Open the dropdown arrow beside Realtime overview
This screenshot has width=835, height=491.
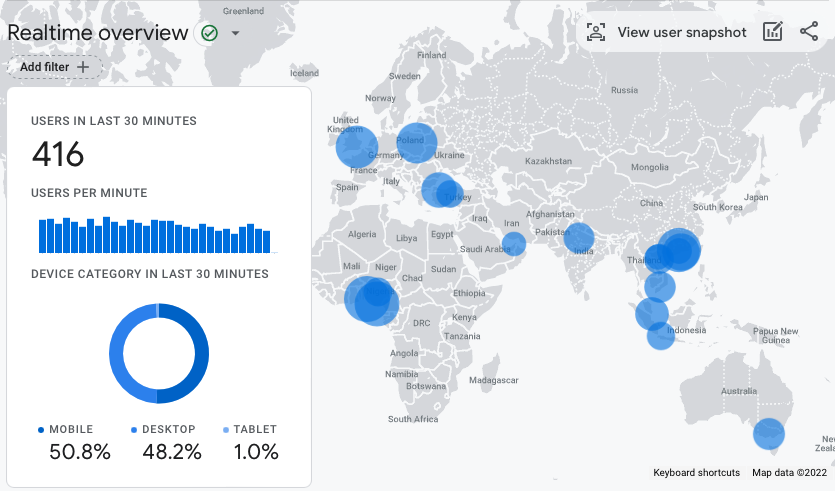pos(235,33)
